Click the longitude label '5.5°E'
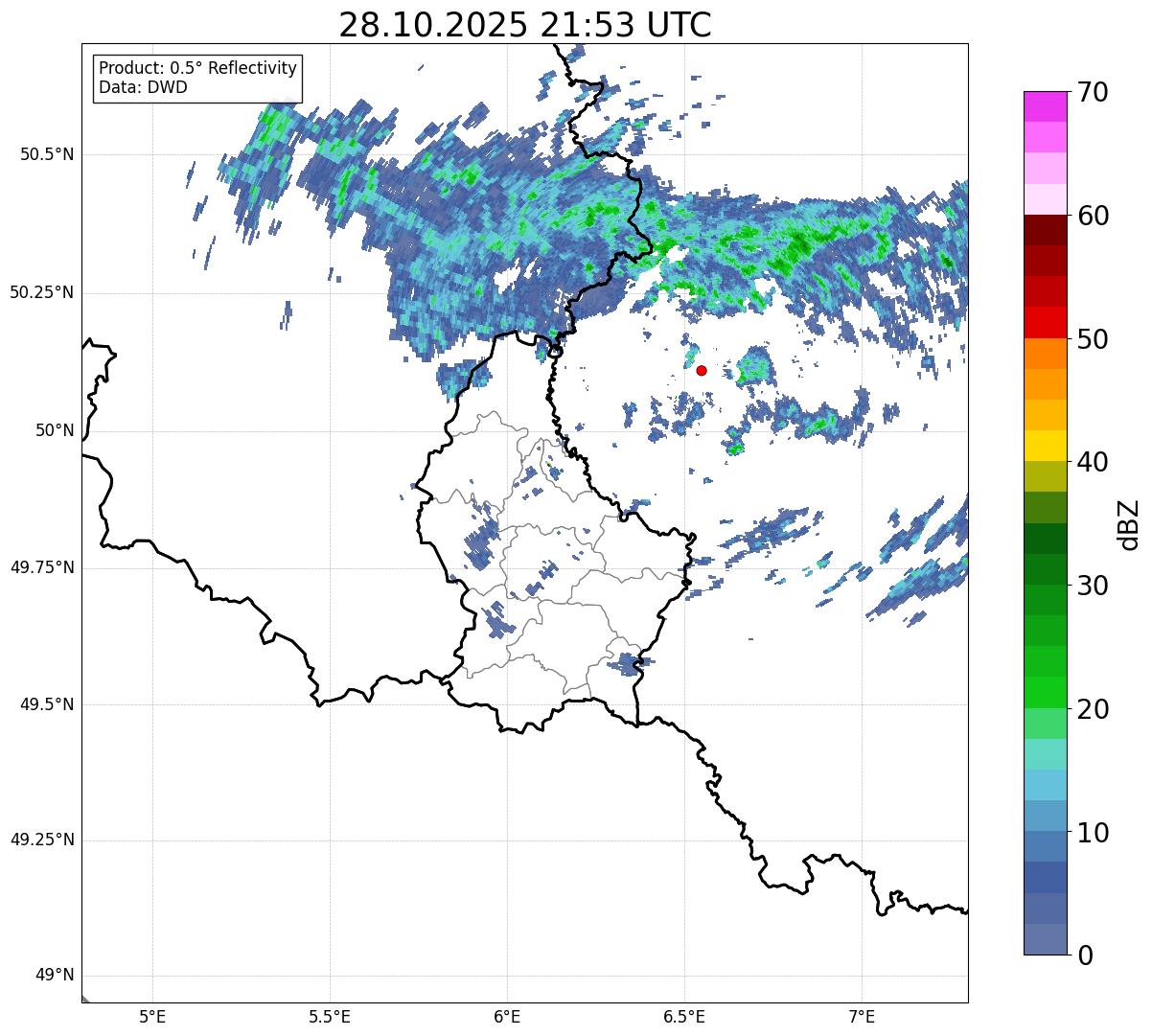The height and width of the screenshot is (1036, 1152). [330, 1017]
